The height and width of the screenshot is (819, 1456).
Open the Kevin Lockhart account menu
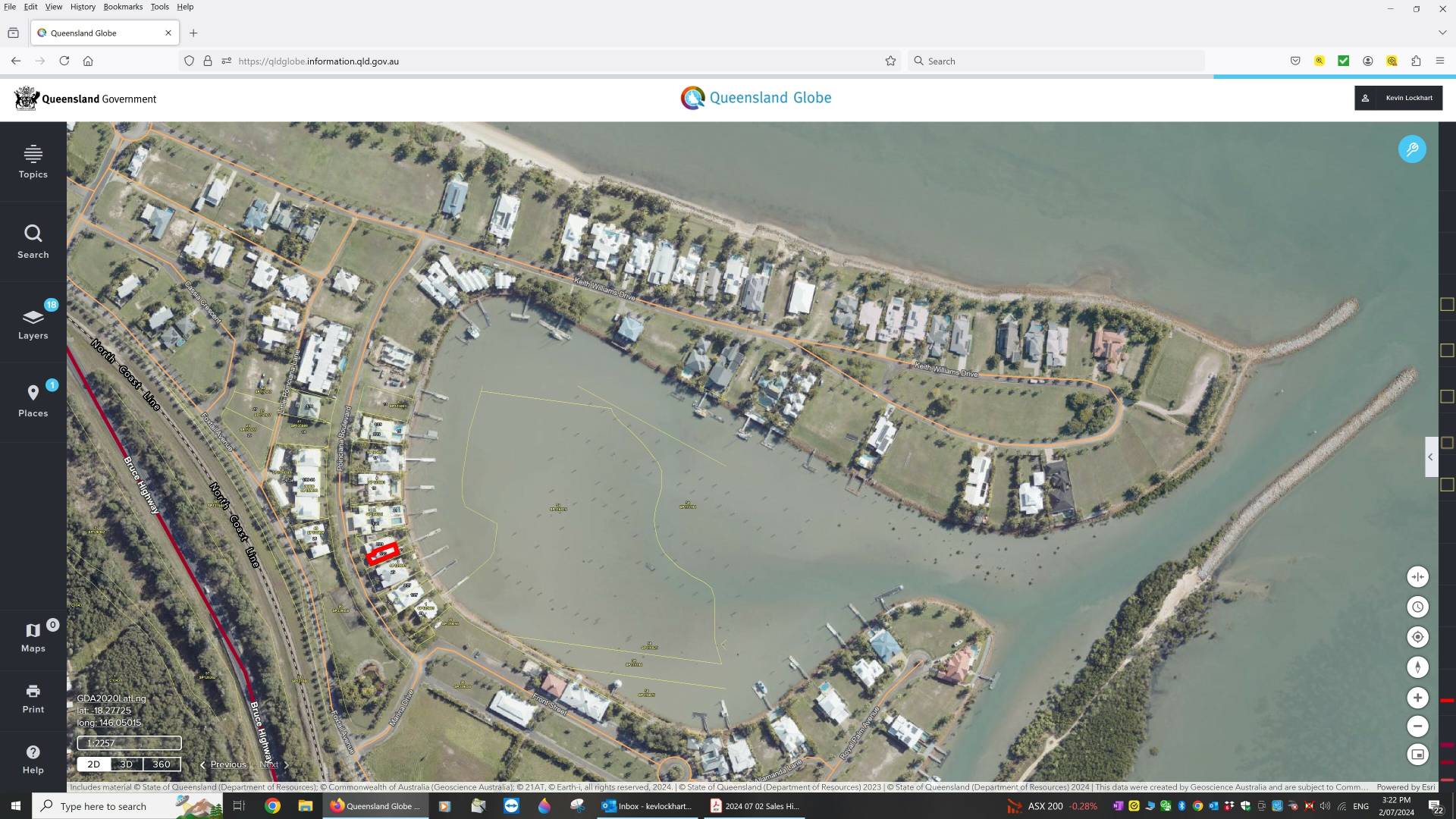[1398, 98]
